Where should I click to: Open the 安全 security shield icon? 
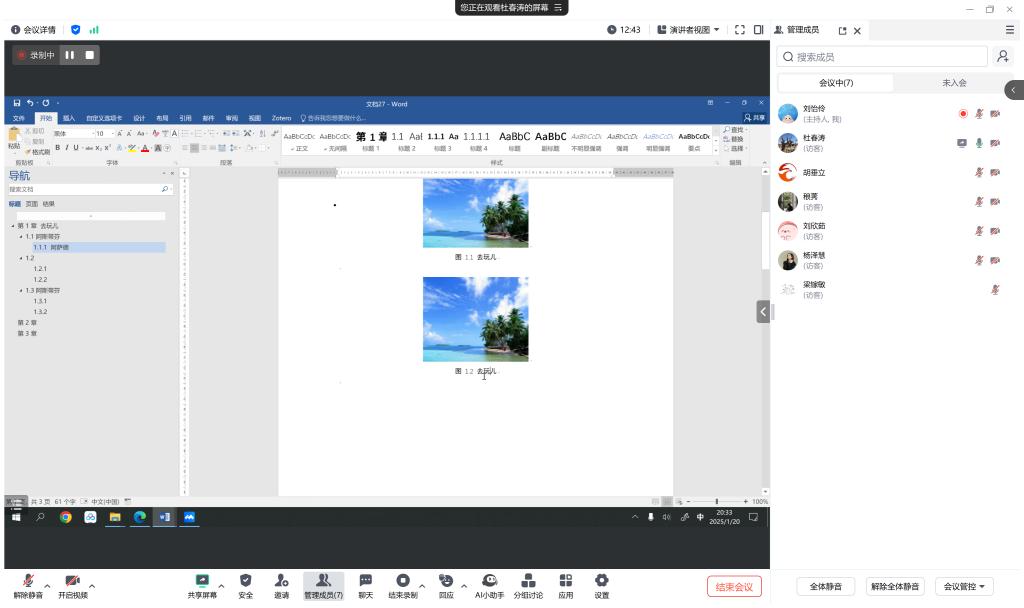click(246, 581)
